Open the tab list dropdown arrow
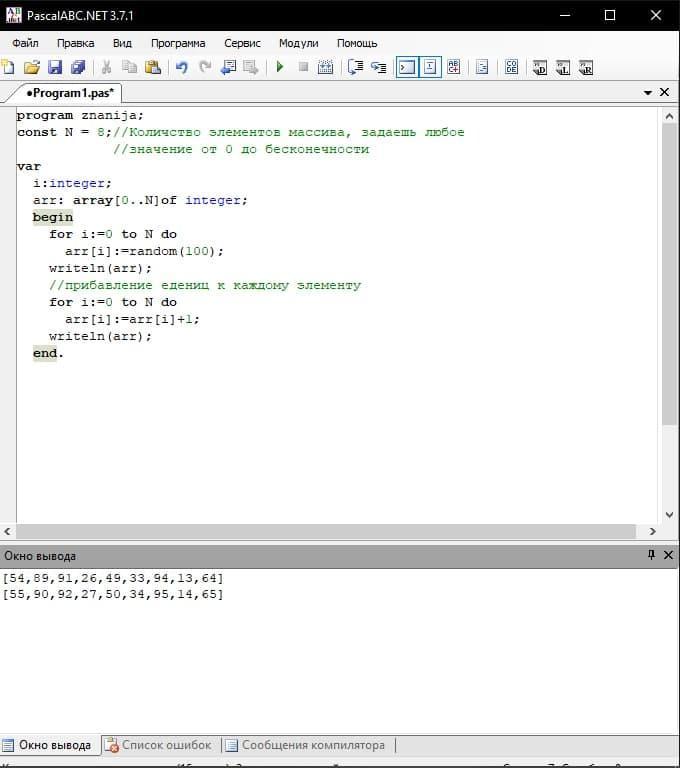This screenshot has height=768, width=680. 648,93
